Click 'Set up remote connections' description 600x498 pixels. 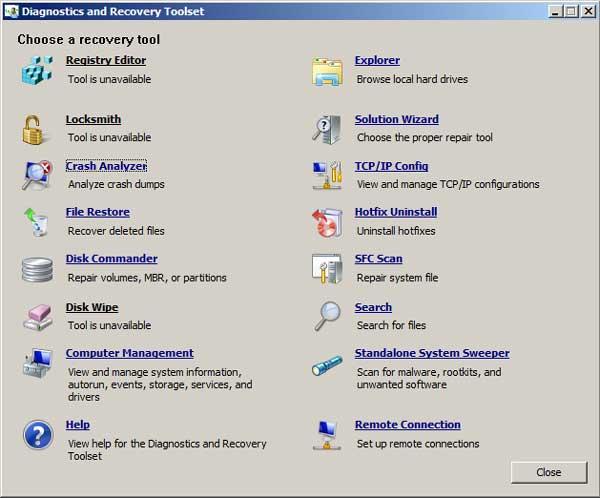418,444
